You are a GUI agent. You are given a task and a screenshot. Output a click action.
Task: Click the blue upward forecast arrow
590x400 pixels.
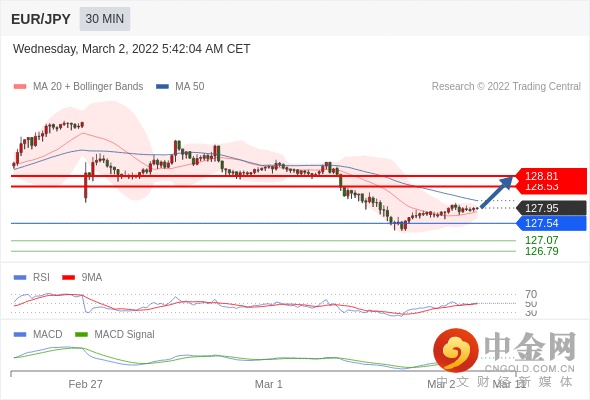tap(497, 192)
